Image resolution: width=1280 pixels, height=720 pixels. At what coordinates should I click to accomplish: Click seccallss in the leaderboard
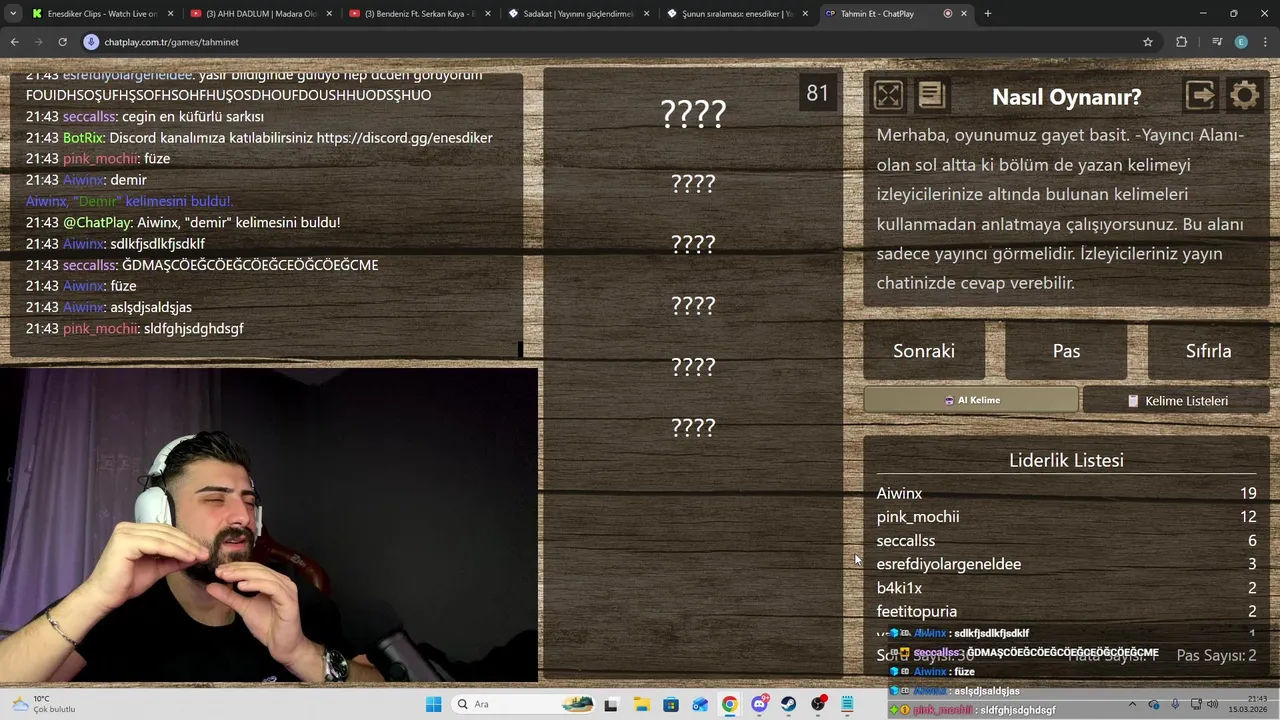tap(906, 540)
